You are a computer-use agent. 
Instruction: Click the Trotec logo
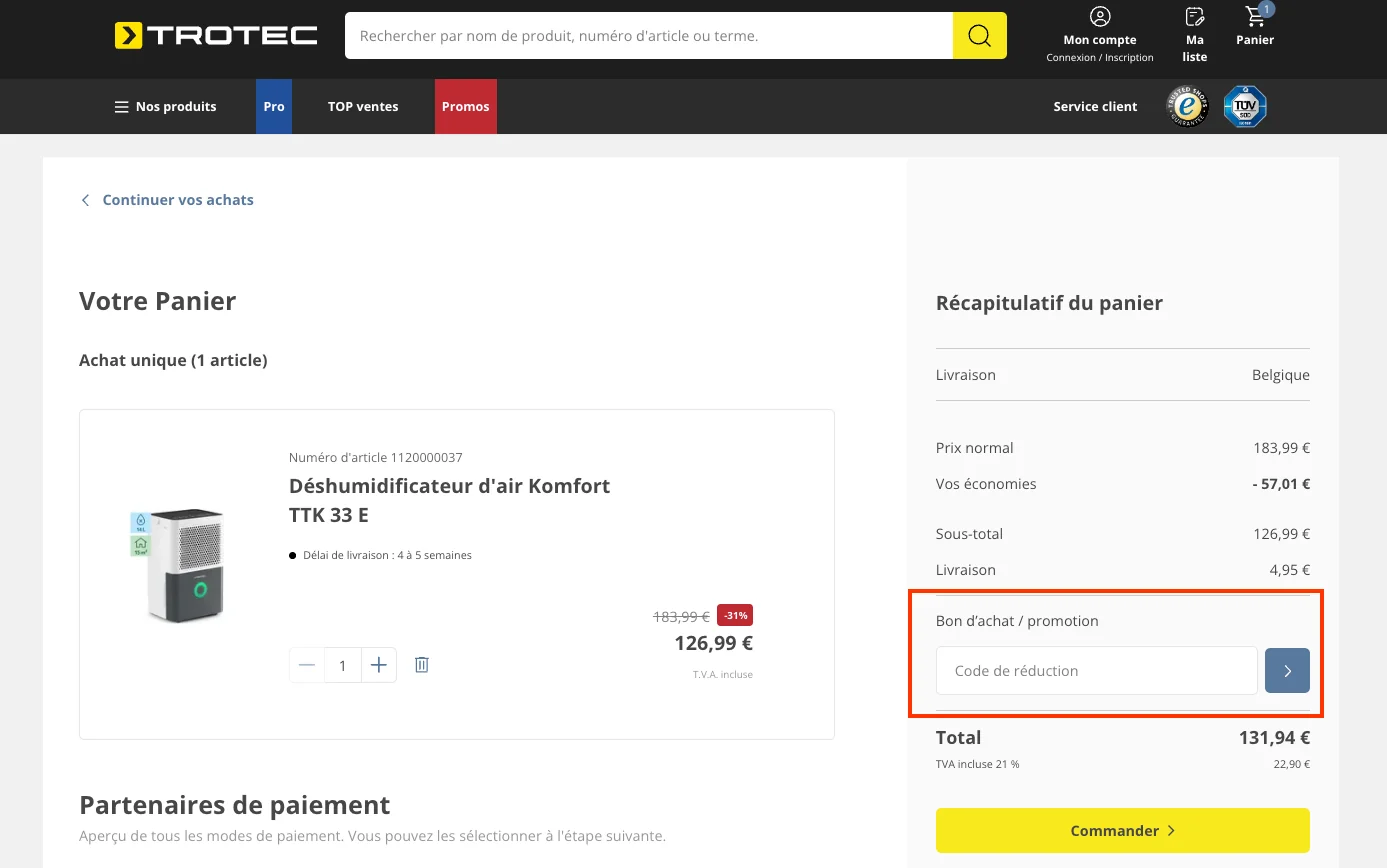(215, 34)
